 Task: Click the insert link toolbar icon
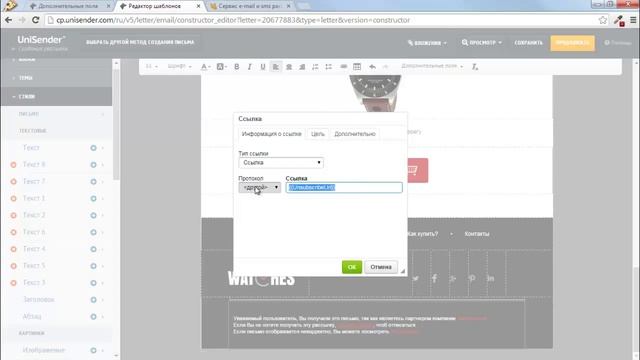coord(344,67)
